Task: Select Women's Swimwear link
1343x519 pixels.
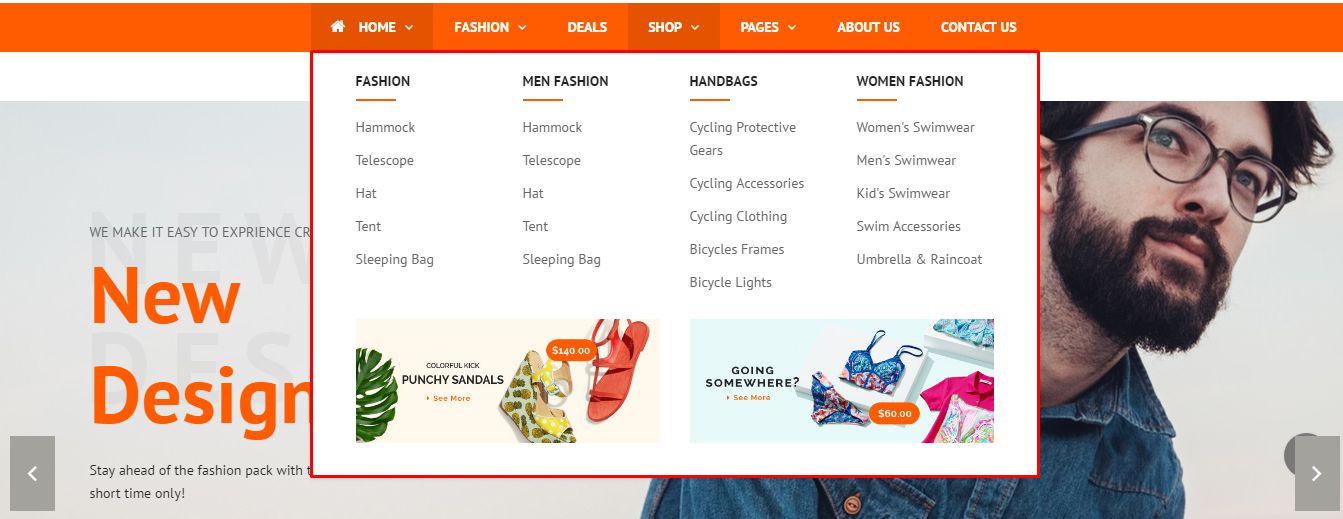Action: pos(915,127)
